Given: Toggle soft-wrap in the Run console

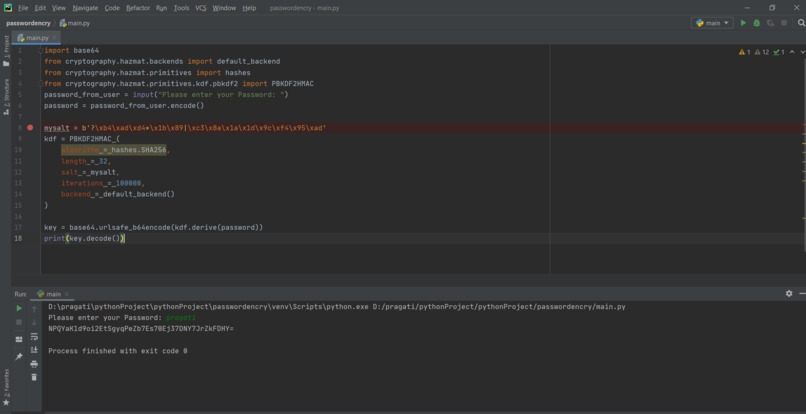Looking at the screenshot, I should (34, 336).
